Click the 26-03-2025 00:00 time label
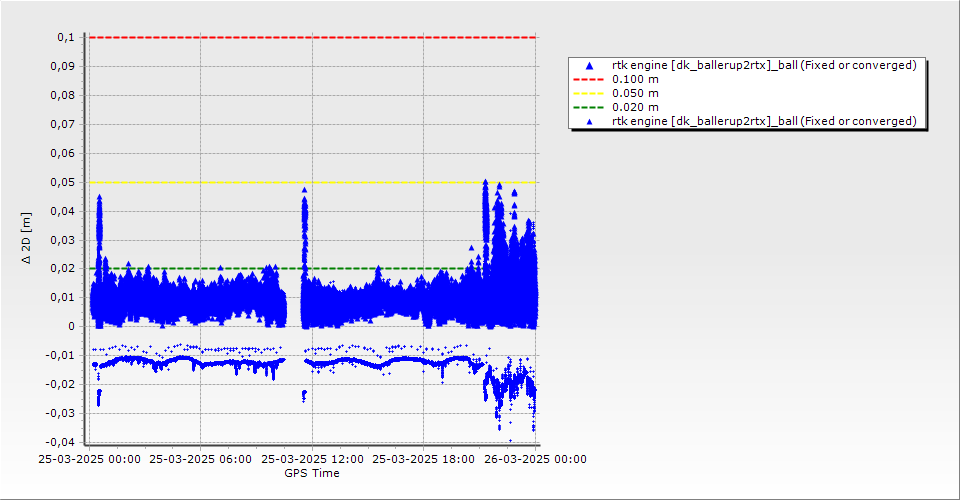Image resolution: width=960 pixels, height=500 pixels. pos(535,459)
